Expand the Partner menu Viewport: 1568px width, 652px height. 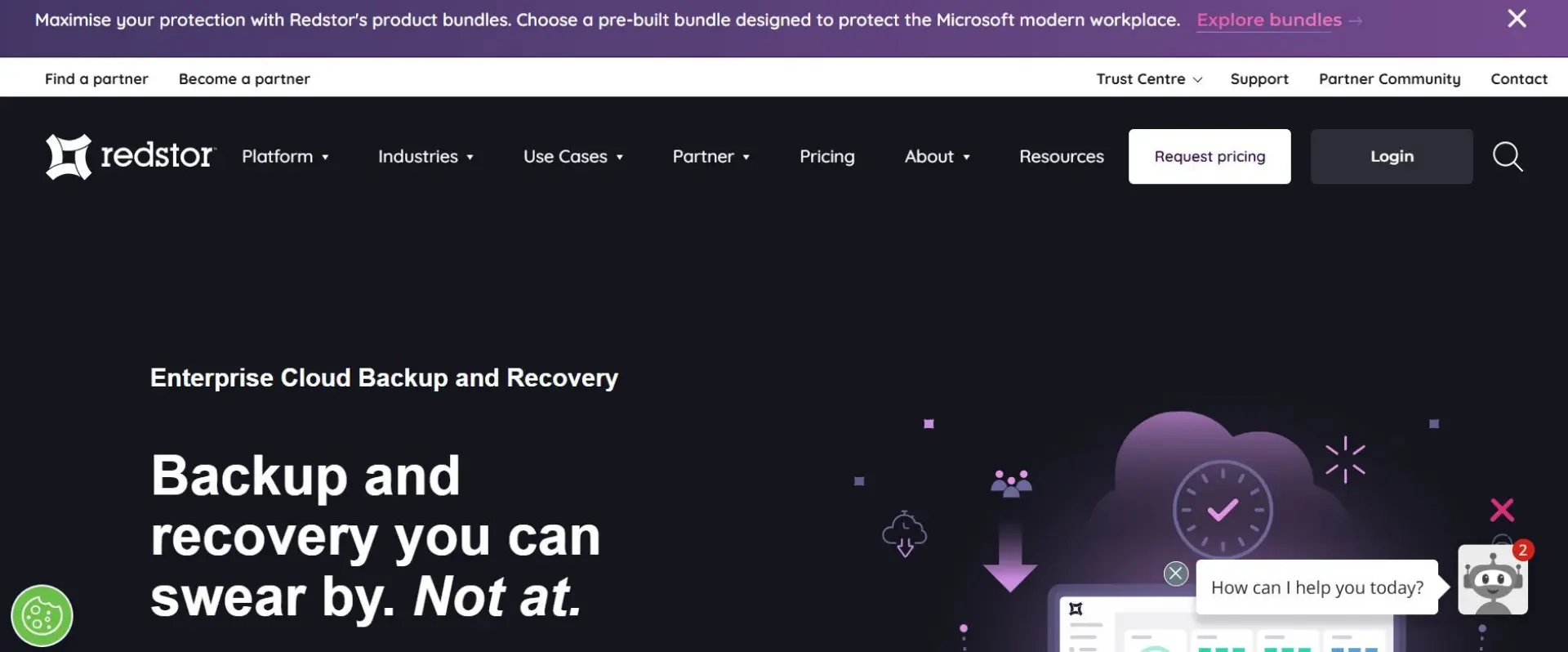[711, 156]
